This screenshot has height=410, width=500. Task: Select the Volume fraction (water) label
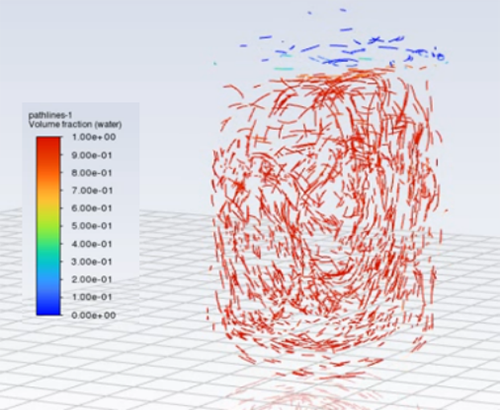pyautogui.click(x=75, y=125)
